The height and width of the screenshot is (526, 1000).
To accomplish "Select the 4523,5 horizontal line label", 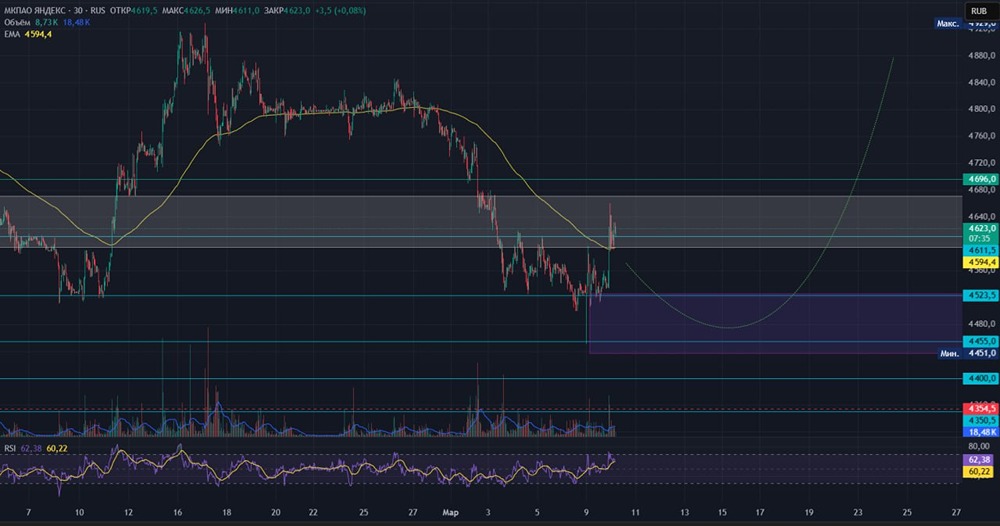I will coord(980,296).
